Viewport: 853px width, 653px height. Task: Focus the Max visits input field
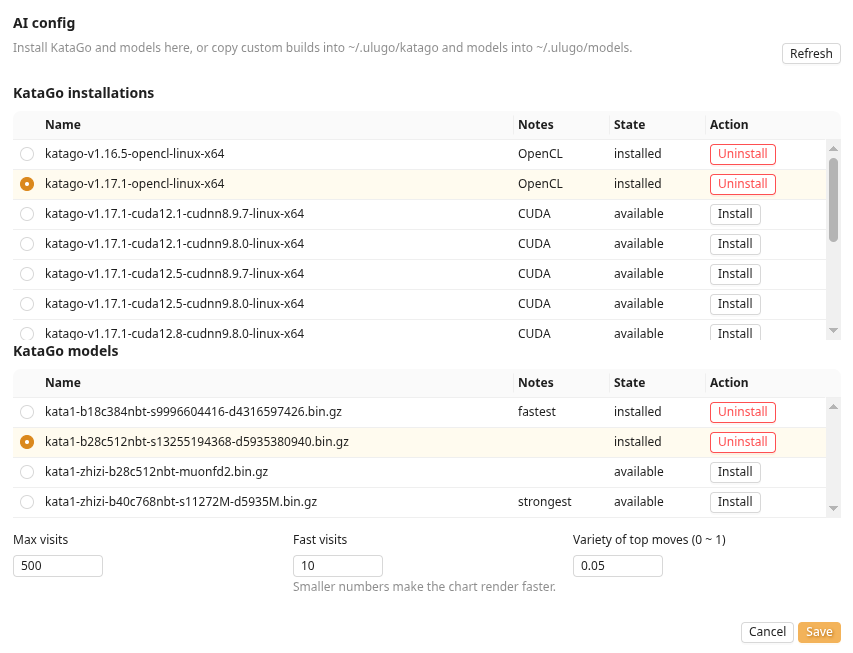(58, 566)
